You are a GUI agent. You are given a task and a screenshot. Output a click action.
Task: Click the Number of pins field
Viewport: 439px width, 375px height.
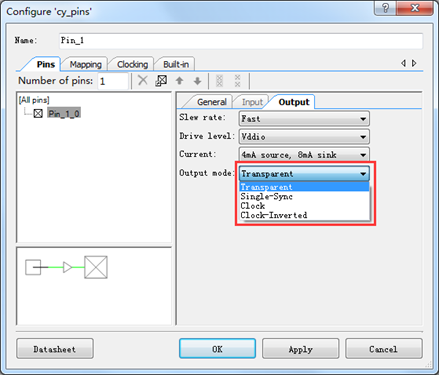pos(113,81)
